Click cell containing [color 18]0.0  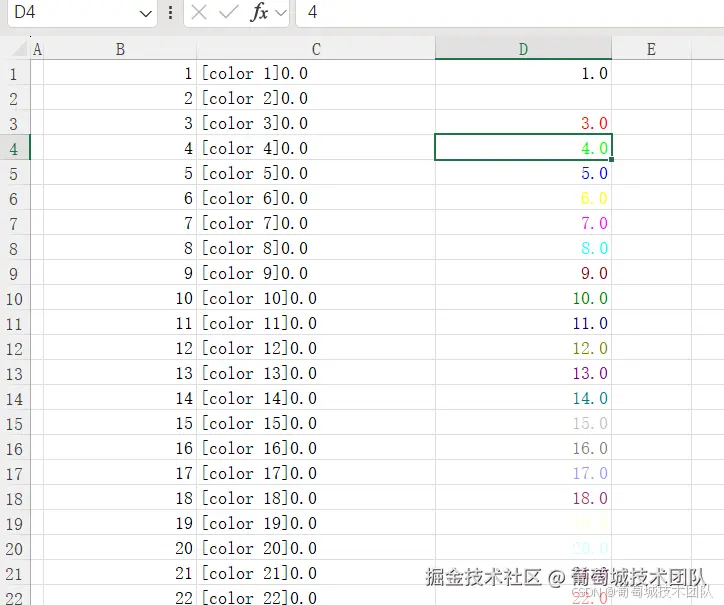(316, 498)
